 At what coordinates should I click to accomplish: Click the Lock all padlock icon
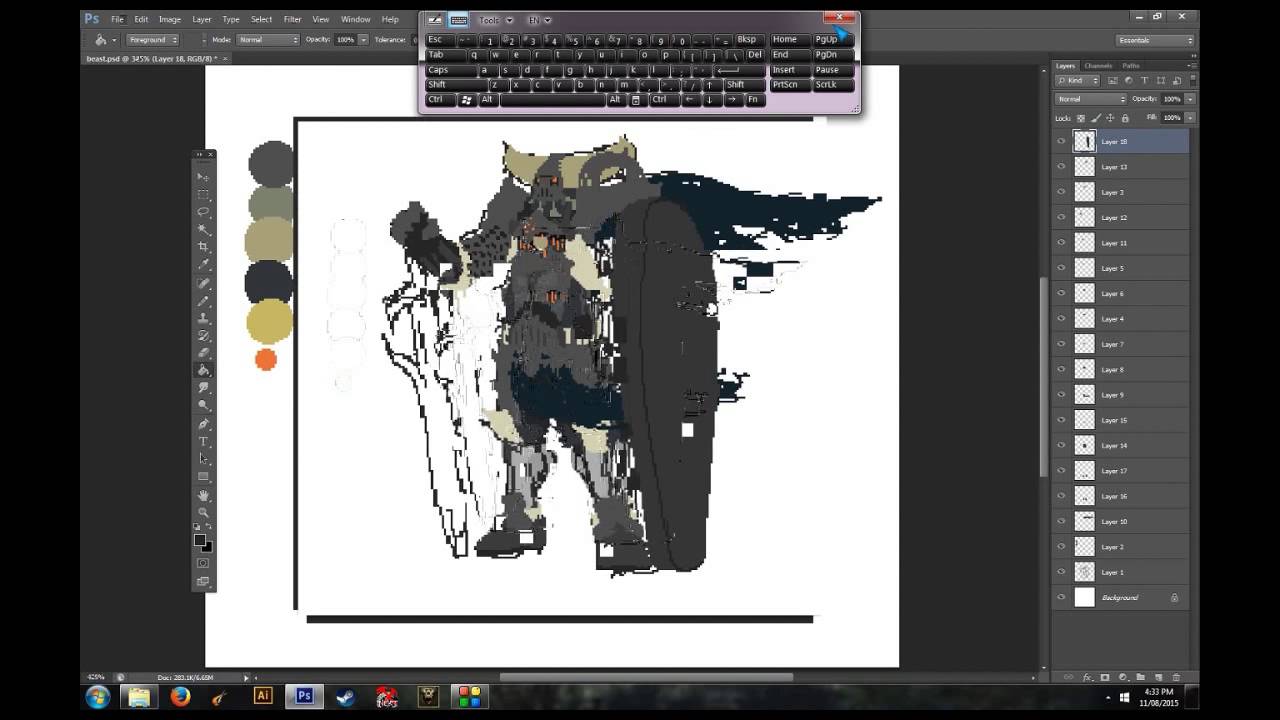point(1124,118)
